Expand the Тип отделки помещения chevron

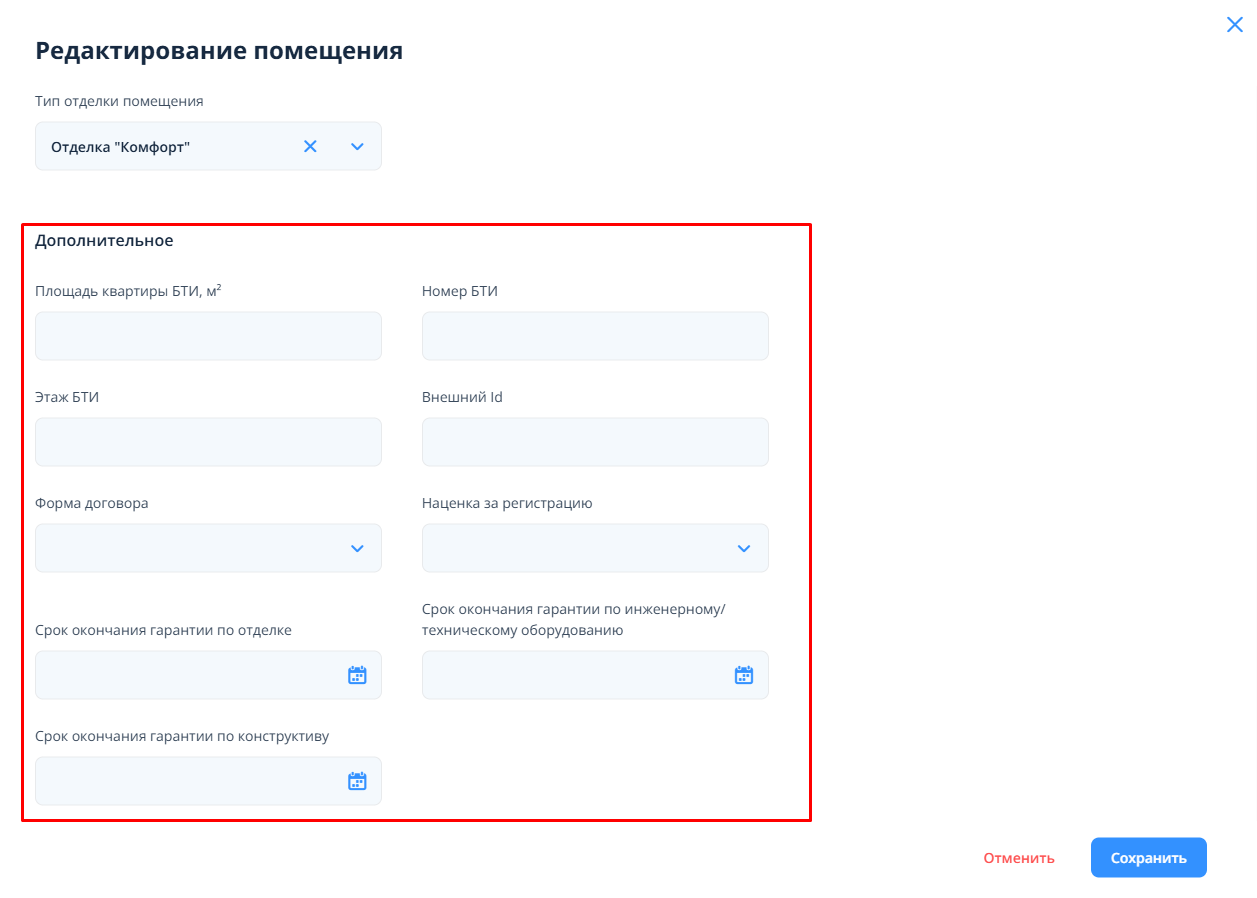click(x=357, y=147)
